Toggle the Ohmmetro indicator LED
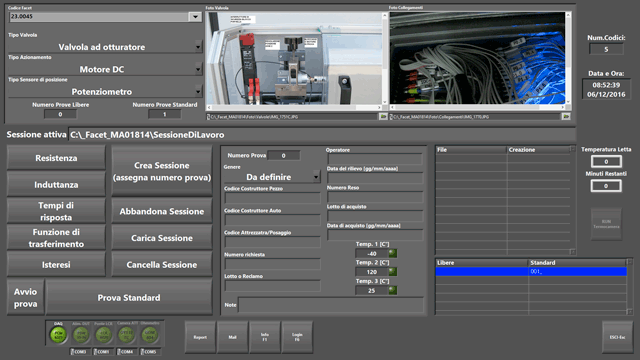The height and width of the screenshot is (360, 640). 150,335
